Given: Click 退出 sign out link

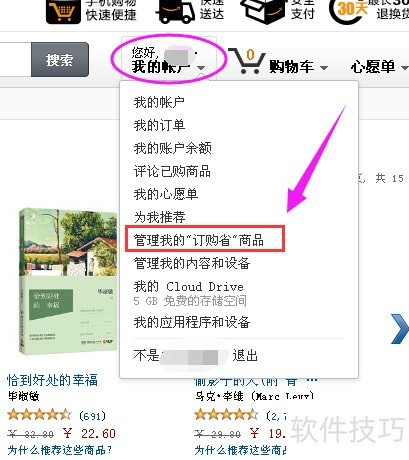Looking at the screenshot, I should click(245, 355).
